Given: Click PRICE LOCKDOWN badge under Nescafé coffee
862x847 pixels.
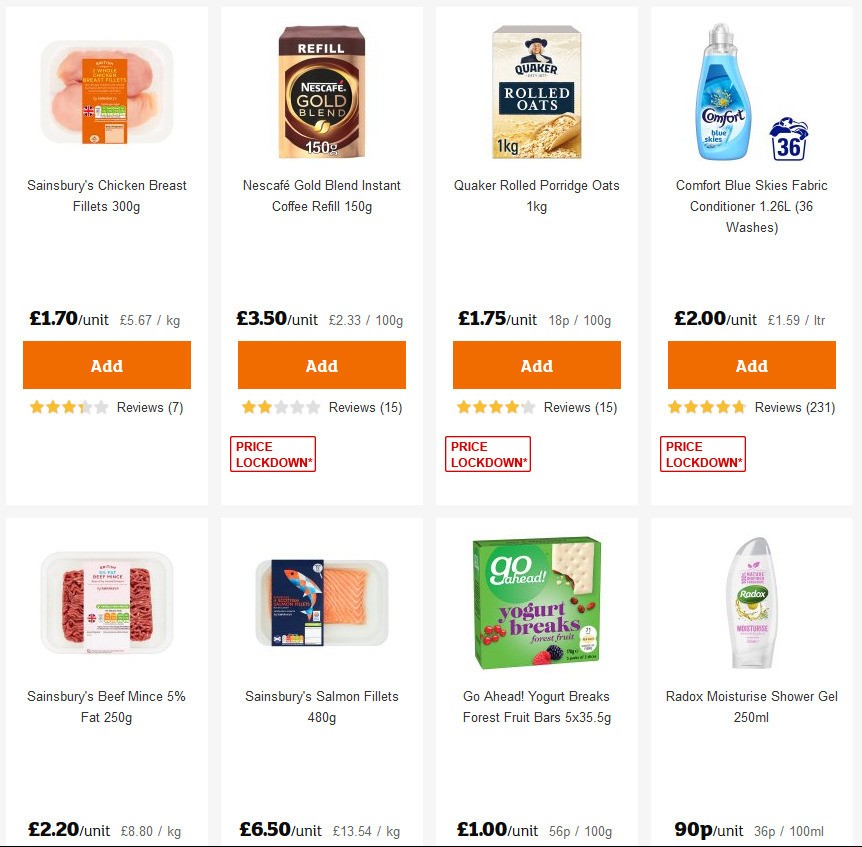Looking at the screenshot, I should tap(273, 453).
